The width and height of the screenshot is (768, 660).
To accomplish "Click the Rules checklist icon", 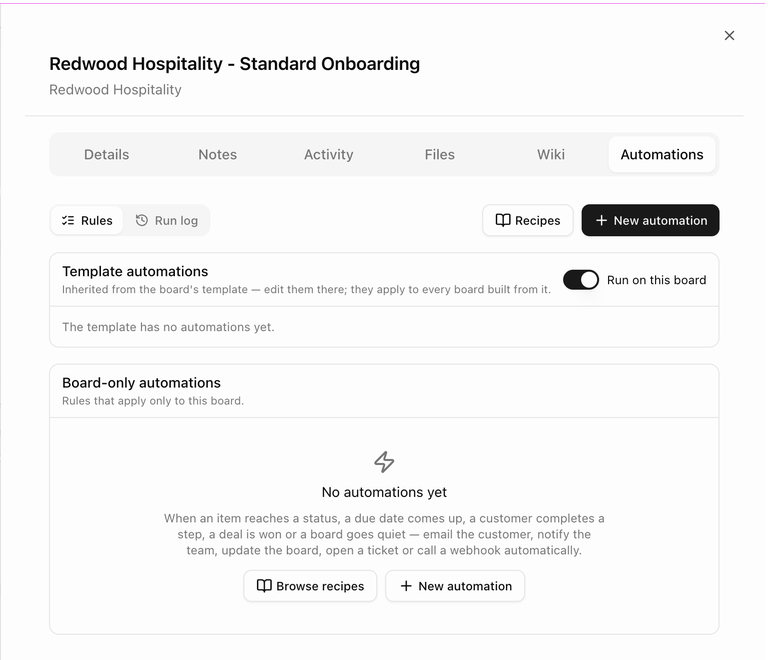I will 68,220.
